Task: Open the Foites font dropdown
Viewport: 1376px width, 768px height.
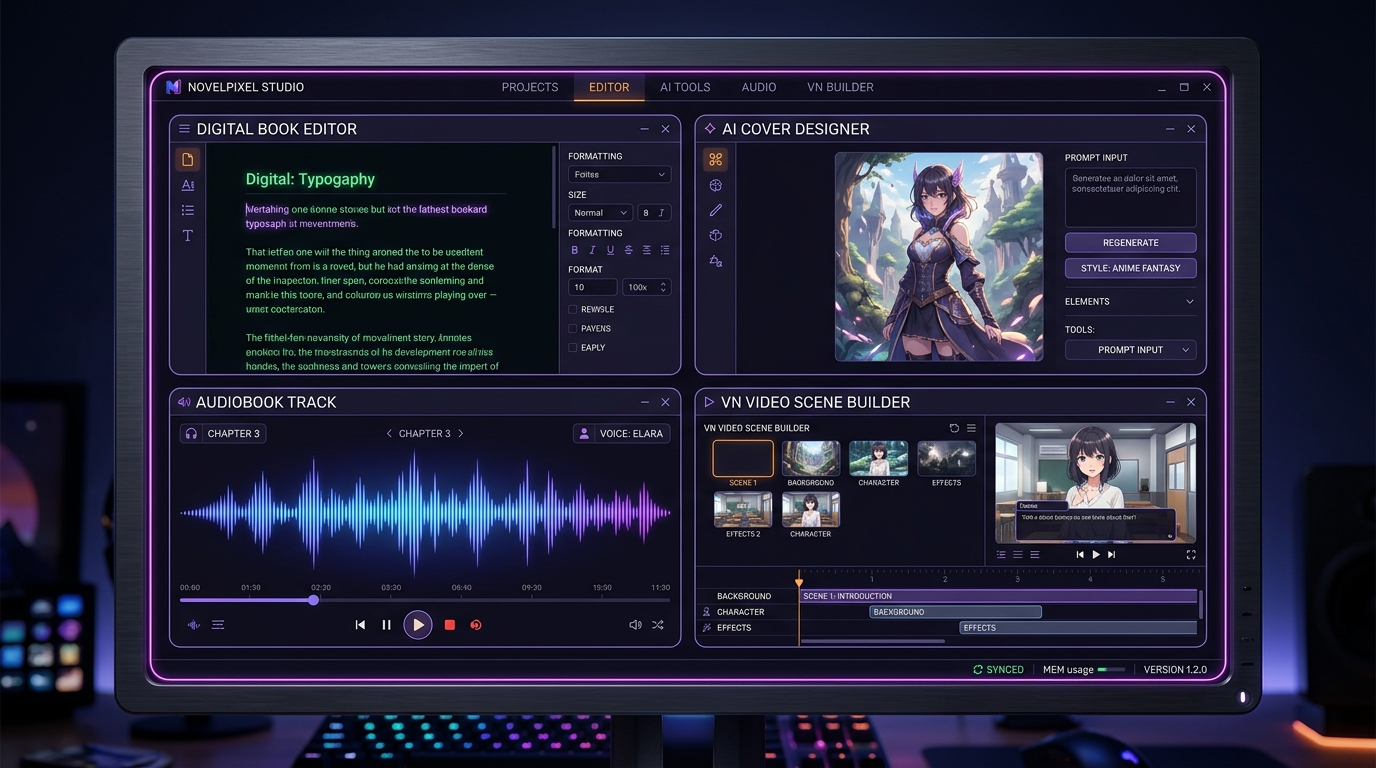Action: coord(619,174)
